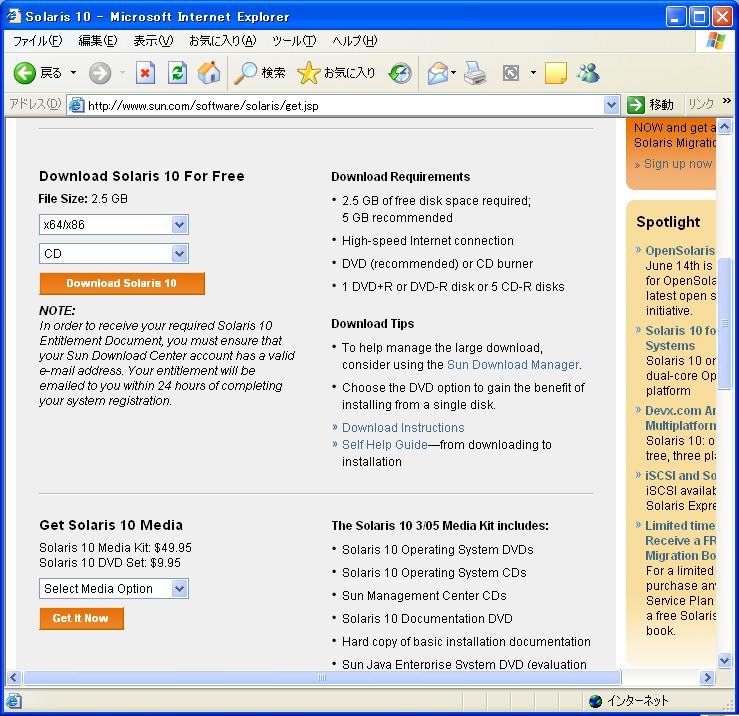Open the Messenger people icon
Viewport: 739px width, 716px height.
[588, 73]
